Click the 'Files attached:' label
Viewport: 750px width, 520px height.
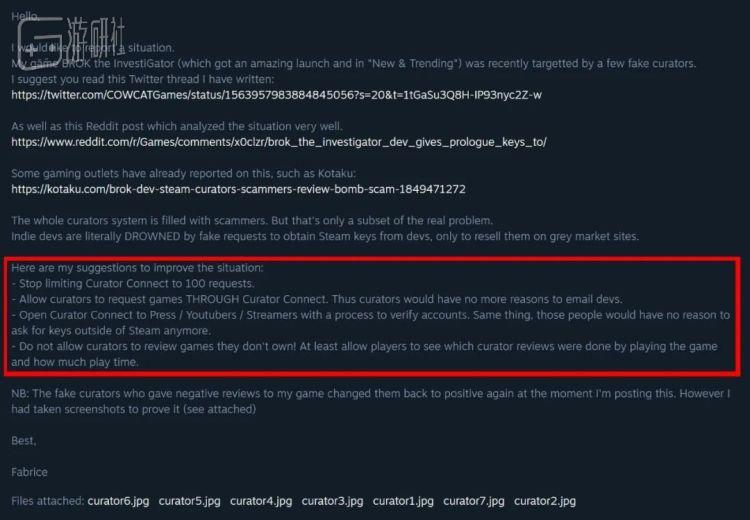[x=48, y=501]
